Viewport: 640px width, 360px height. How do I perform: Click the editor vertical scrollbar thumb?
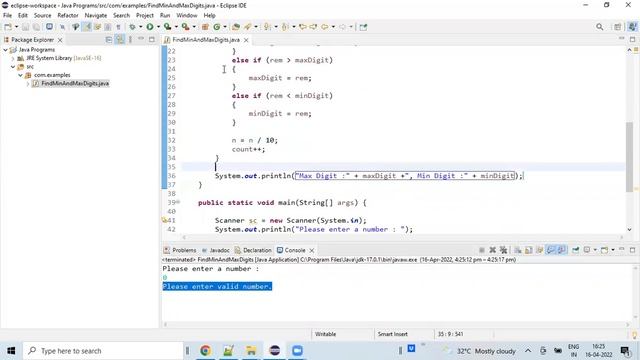pos(629,156)
